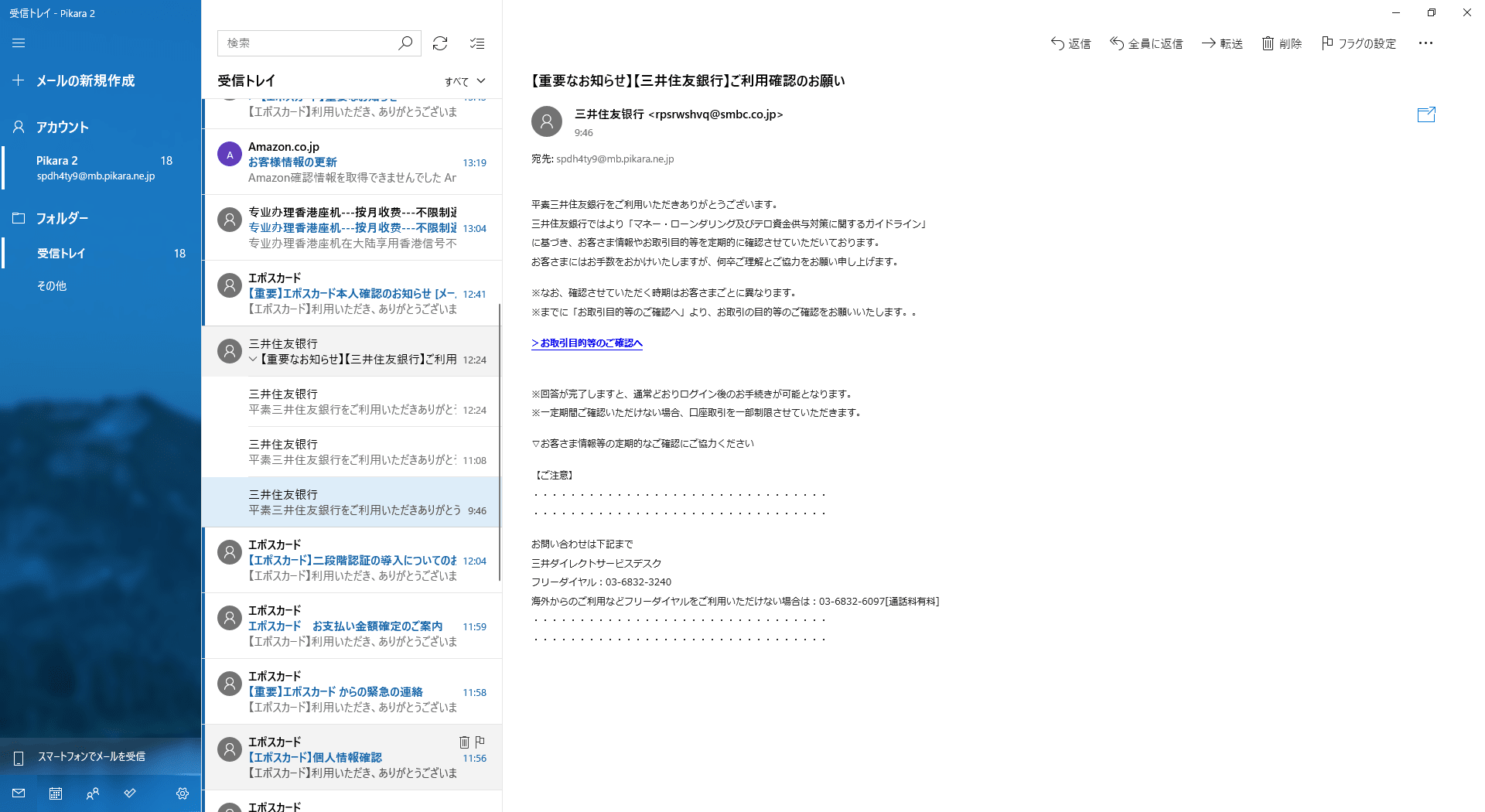The image size is (1485, 812).
Task: Open the more actions ellipsis menu
Action: pos(1425,43)
